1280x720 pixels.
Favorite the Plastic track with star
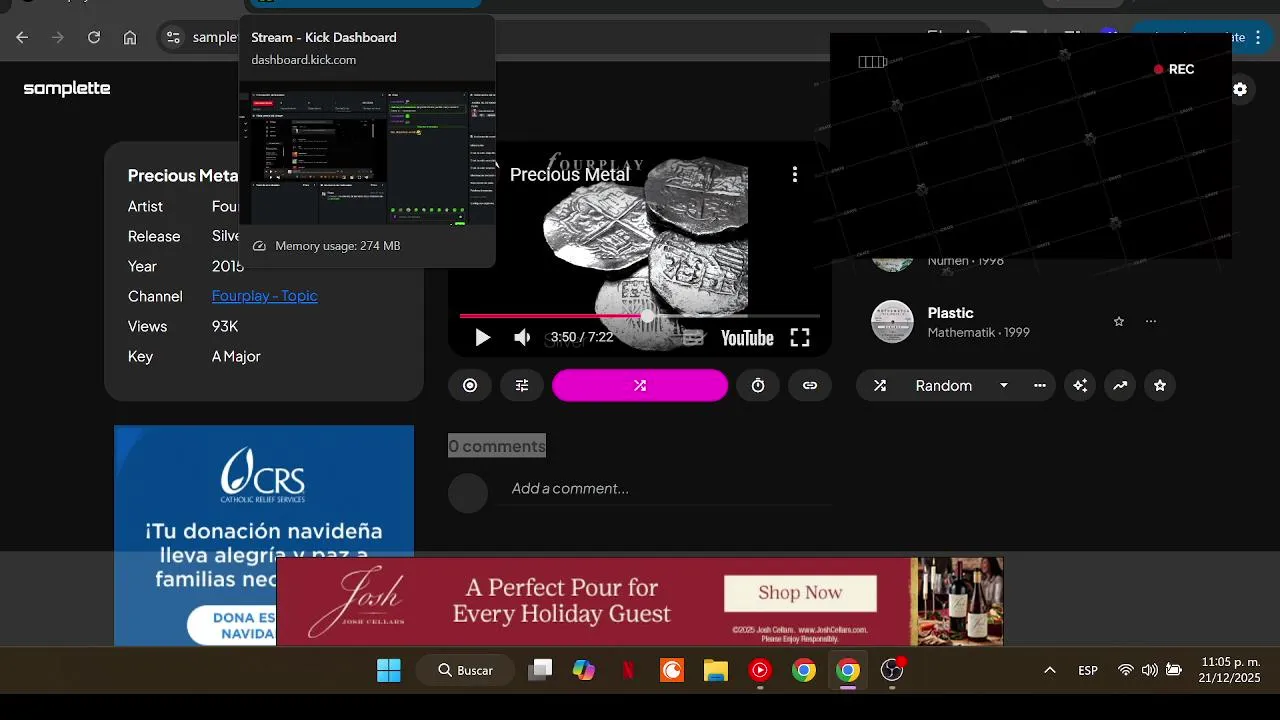[1119, 321]
